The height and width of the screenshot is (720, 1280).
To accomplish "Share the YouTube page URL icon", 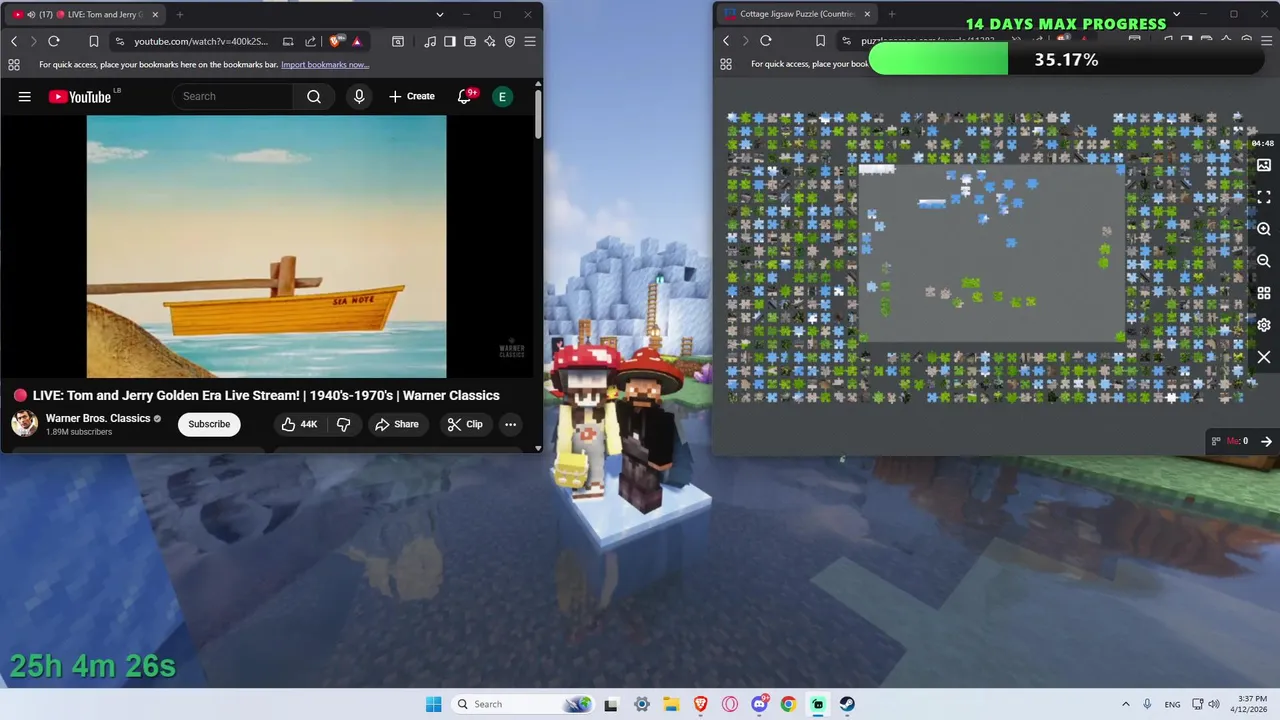I will pyautogui.click(x=310, y=41).
